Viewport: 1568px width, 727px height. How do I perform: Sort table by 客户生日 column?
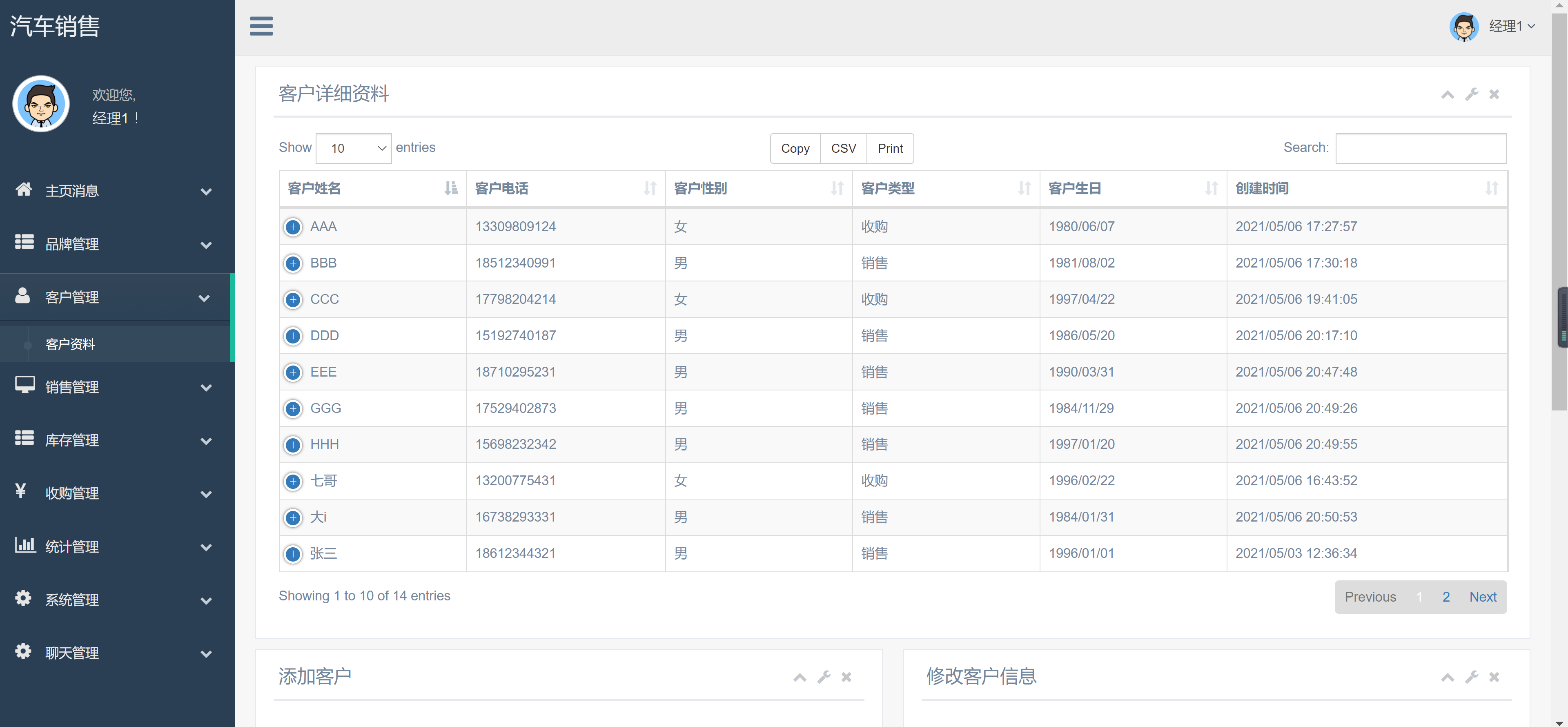(1133, 189)
